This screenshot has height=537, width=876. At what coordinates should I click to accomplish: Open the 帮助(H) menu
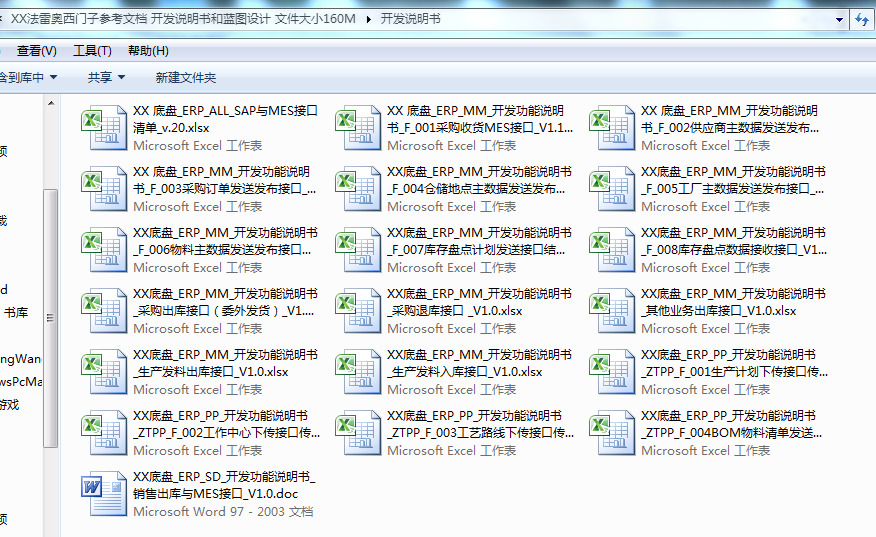pyautogui.click(x=148, y=51)
